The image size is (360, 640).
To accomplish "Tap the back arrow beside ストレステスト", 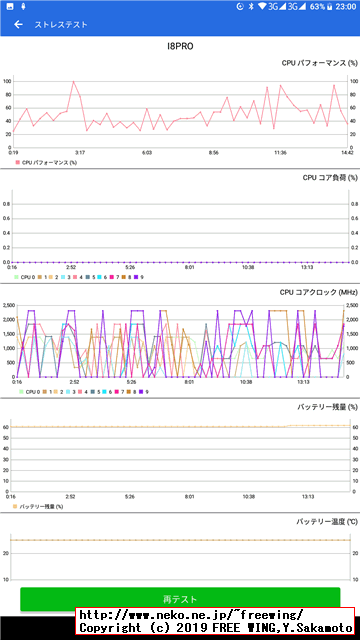I will (18, 24).
